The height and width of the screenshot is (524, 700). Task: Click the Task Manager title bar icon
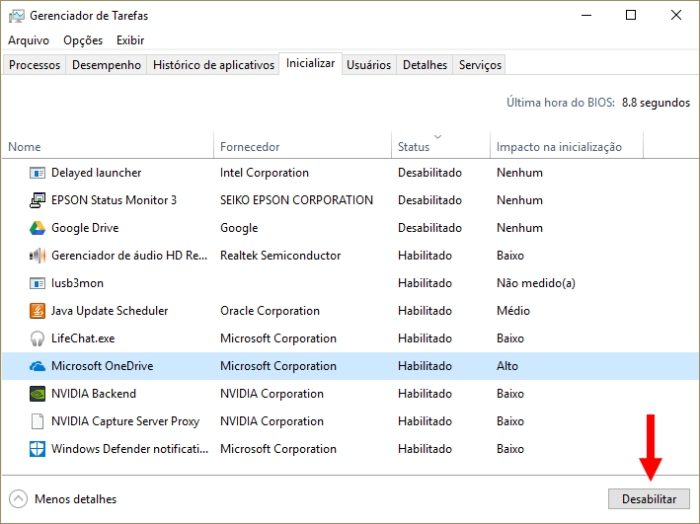tap(17, 16)
